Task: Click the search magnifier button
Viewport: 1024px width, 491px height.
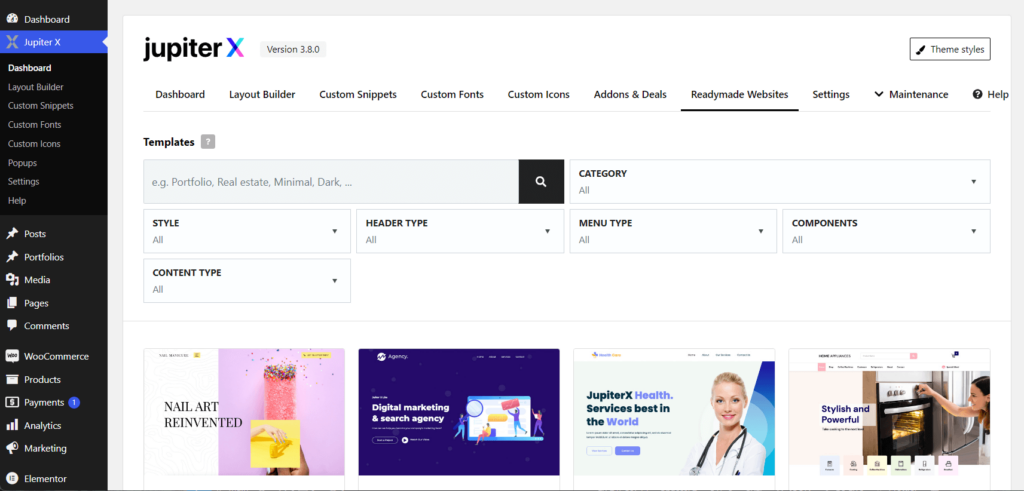Action: 541,182
